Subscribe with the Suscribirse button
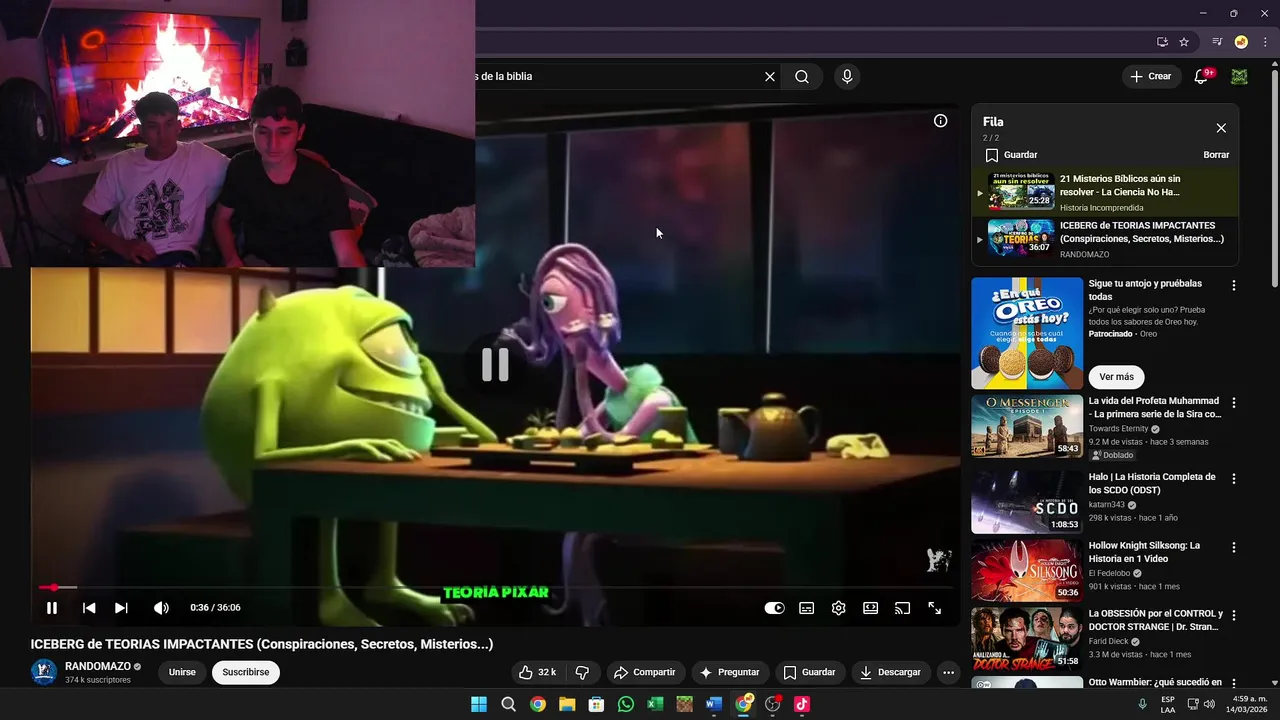Image resolution: width=1280 pixels, height=720 pixels. 246,672
